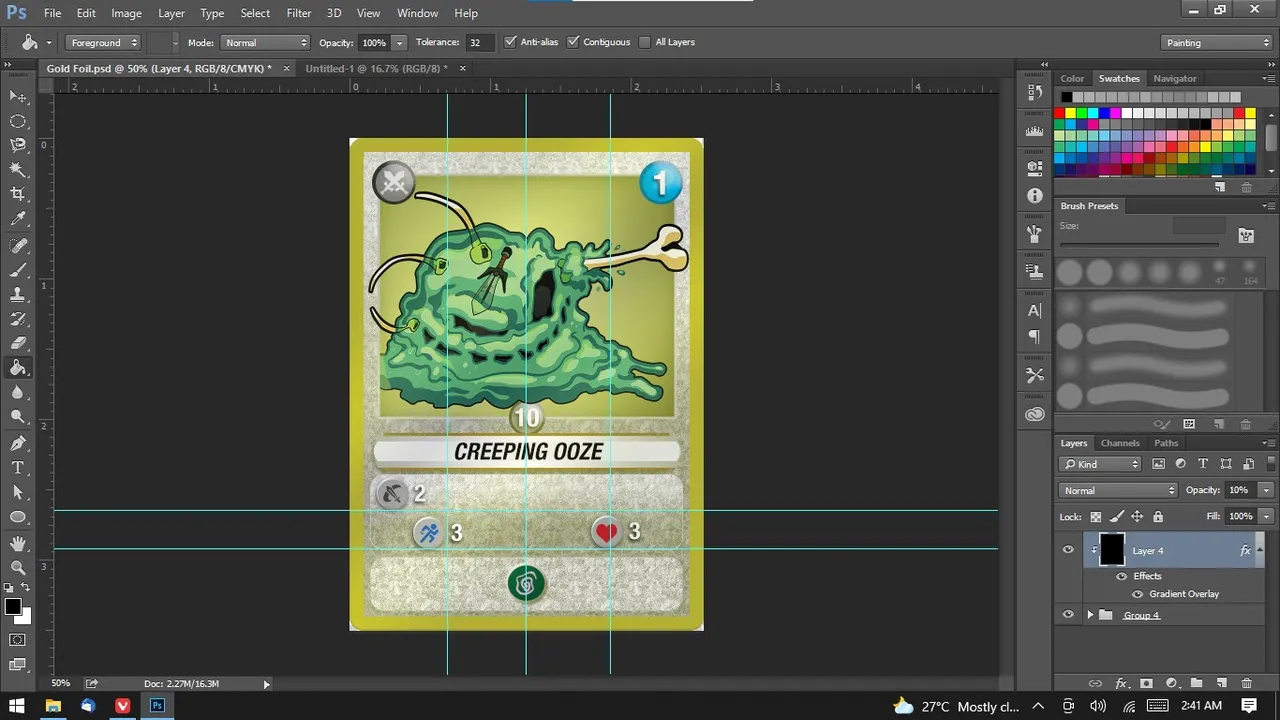1280x720 pixels.
Task: Enable the All Layers checkbox
Action: click(645, 42)
